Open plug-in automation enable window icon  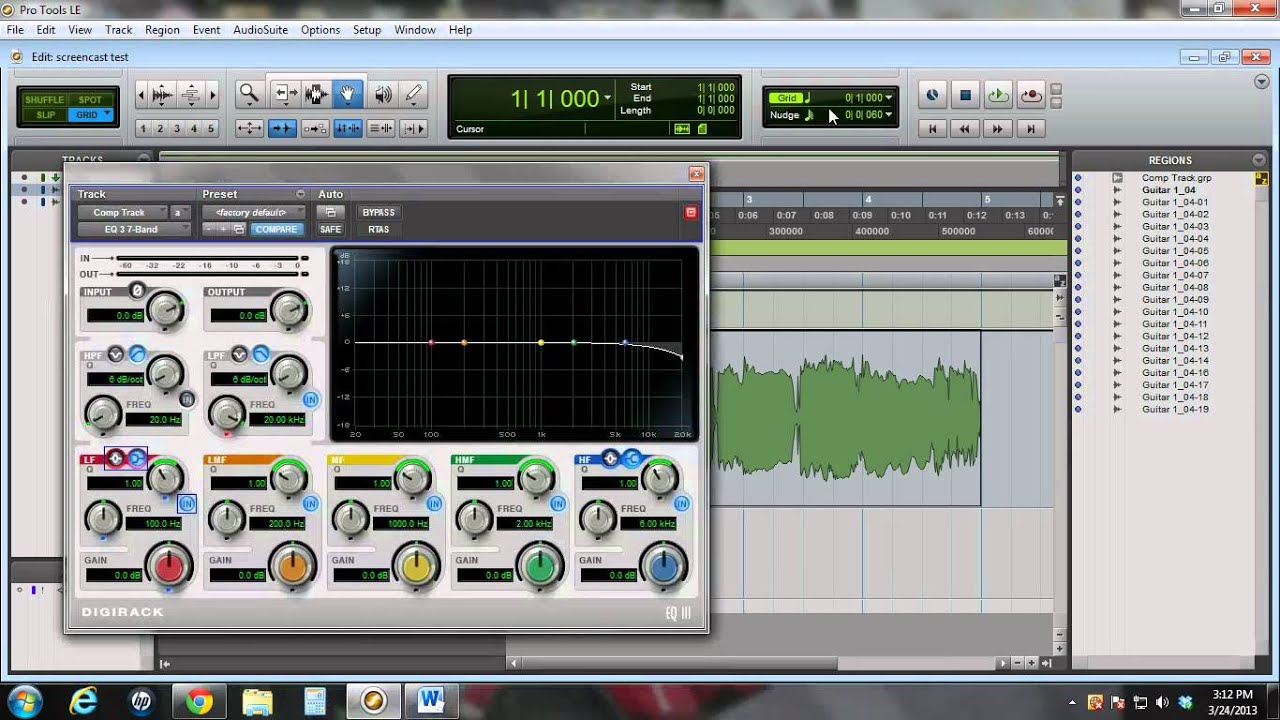coord(330,212)
